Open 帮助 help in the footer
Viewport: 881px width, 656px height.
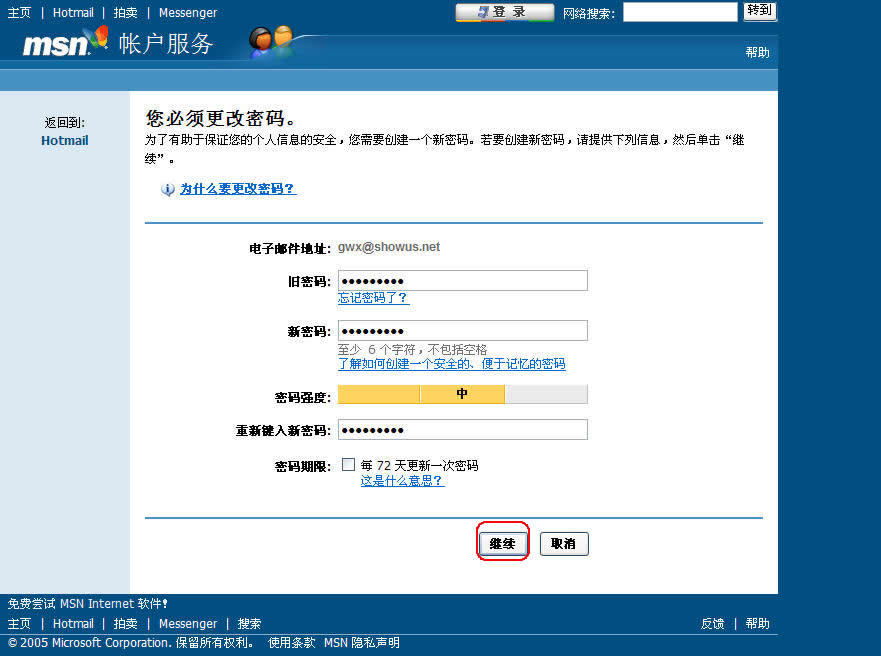tap(757, 623)
